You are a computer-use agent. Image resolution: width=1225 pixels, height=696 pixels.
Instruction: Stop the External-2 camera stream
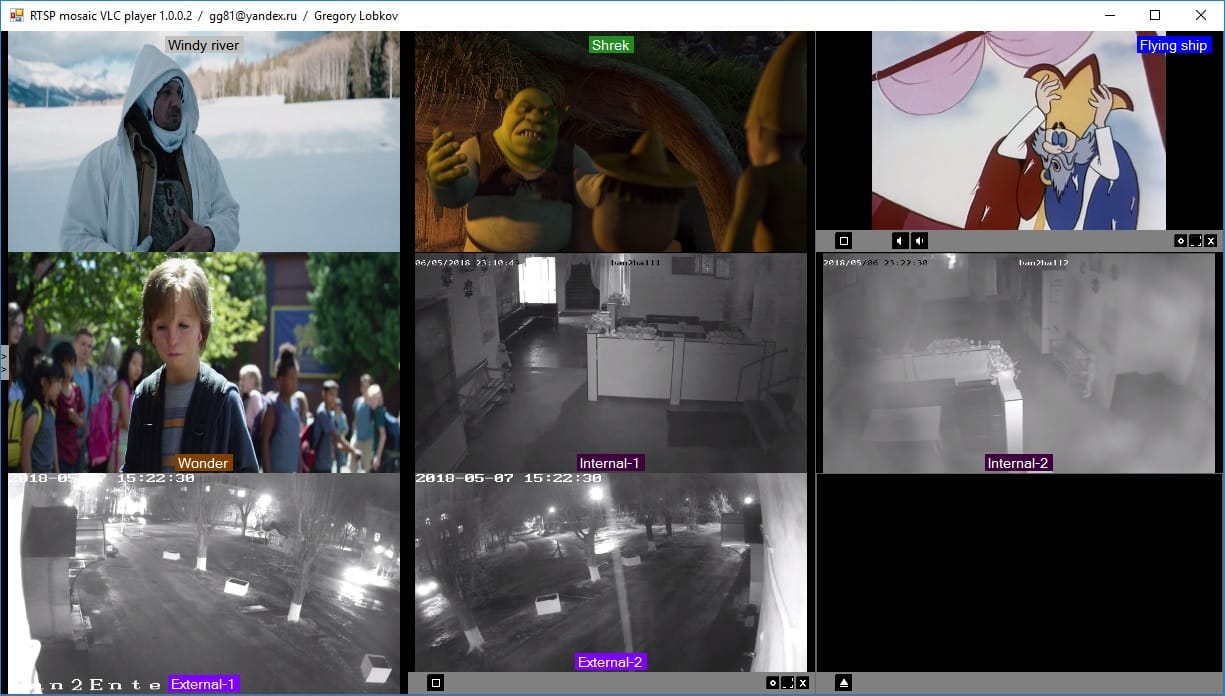point(435,683)
